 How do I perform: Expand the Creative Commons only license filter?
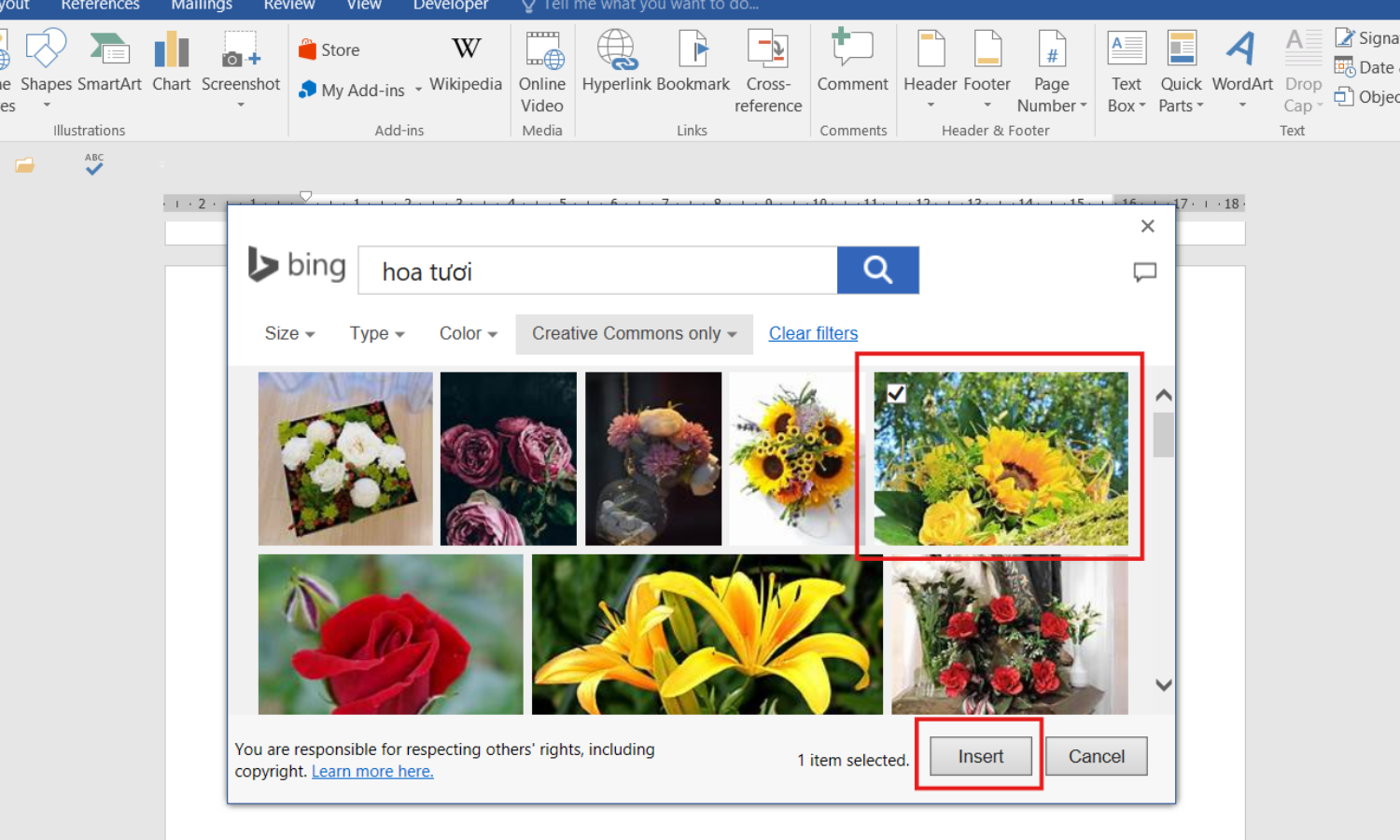point(634,334)
